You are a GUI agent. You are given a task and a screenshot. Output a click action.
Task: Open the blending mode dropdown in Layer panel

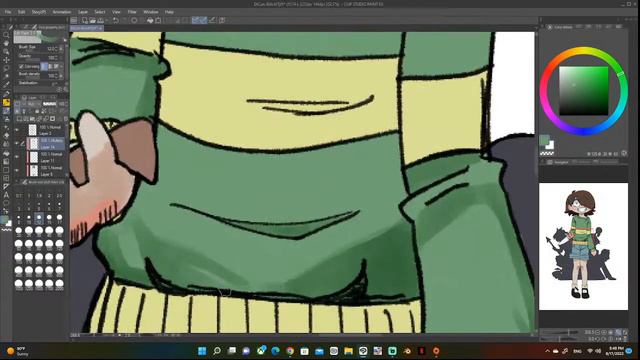(x=33, y=104)
